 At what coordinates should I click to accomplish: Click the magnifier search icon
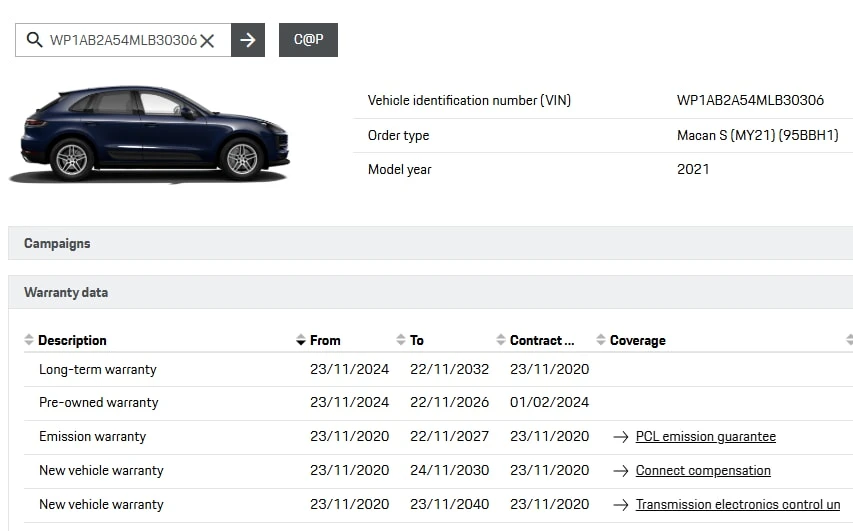(34, 40)
